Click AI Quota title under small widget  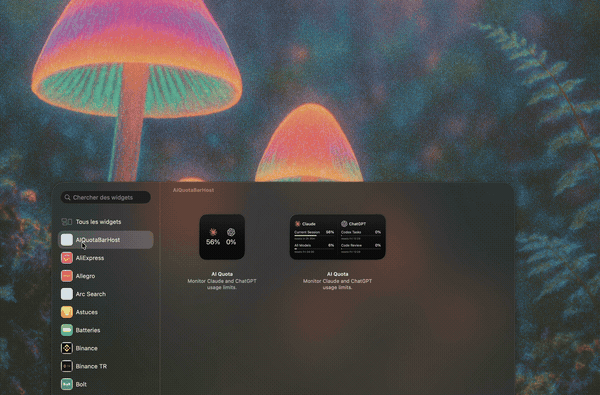pyautogui.click(x=222, y=274)
